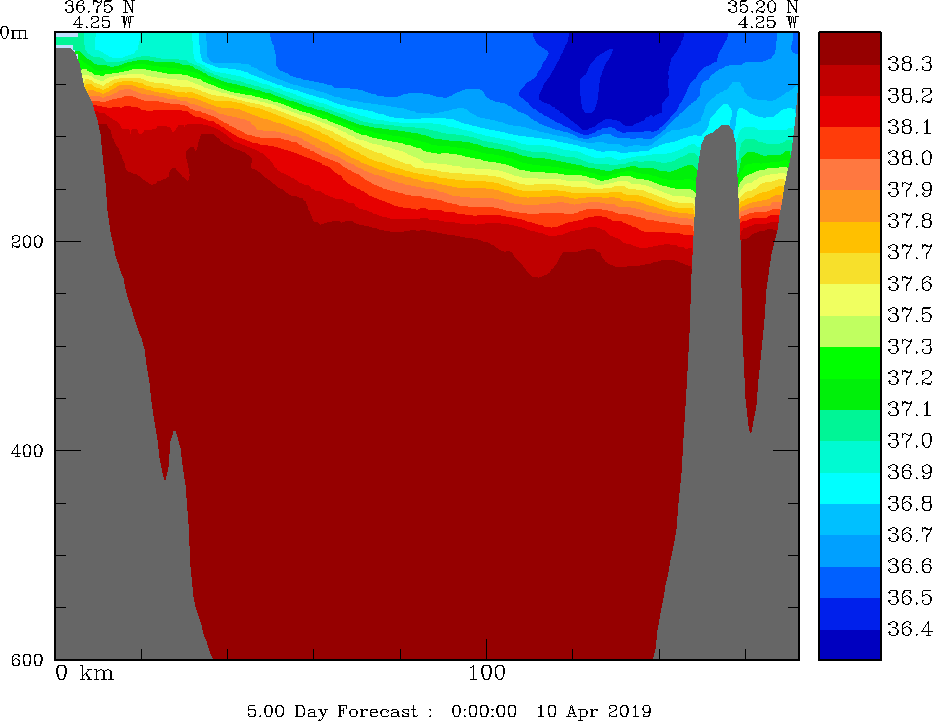Click the 36.4 color scale label
This screenshot has width=933, height=721.
pos(910,629)
